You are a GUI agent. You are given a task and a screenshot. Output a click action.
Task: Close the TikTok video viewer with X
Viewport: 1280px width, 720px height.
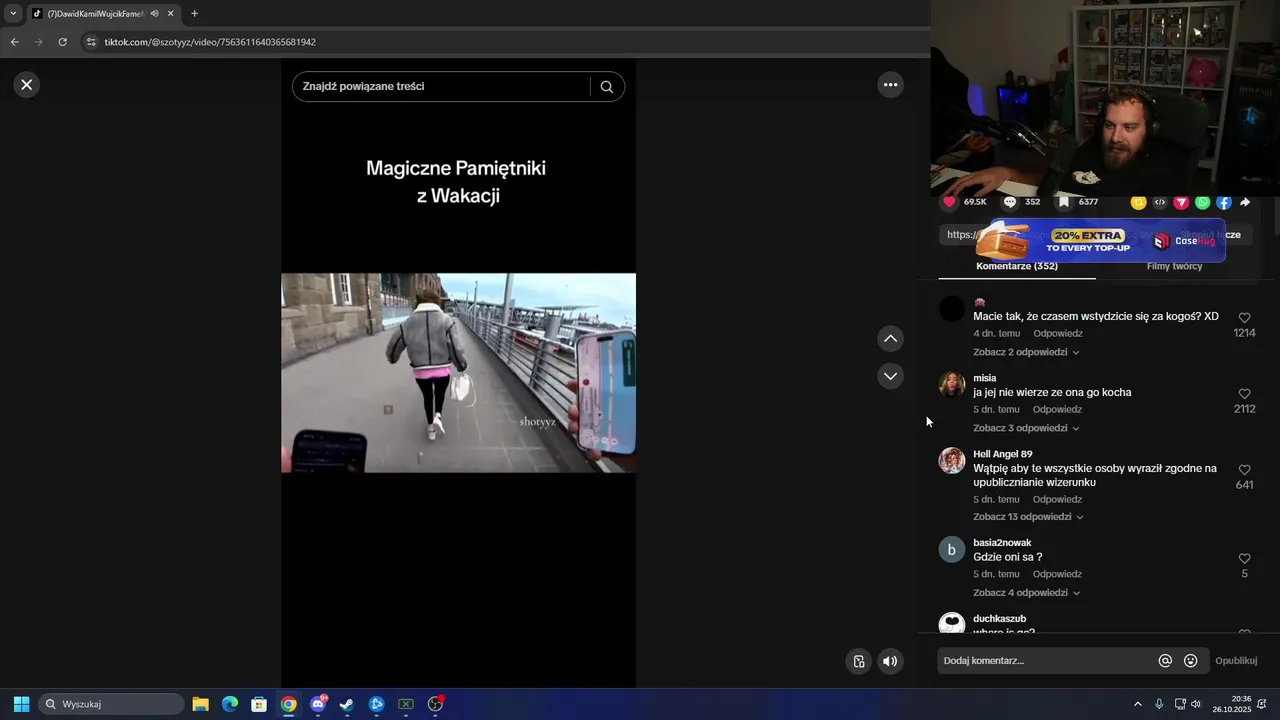(x=27, y=85)
